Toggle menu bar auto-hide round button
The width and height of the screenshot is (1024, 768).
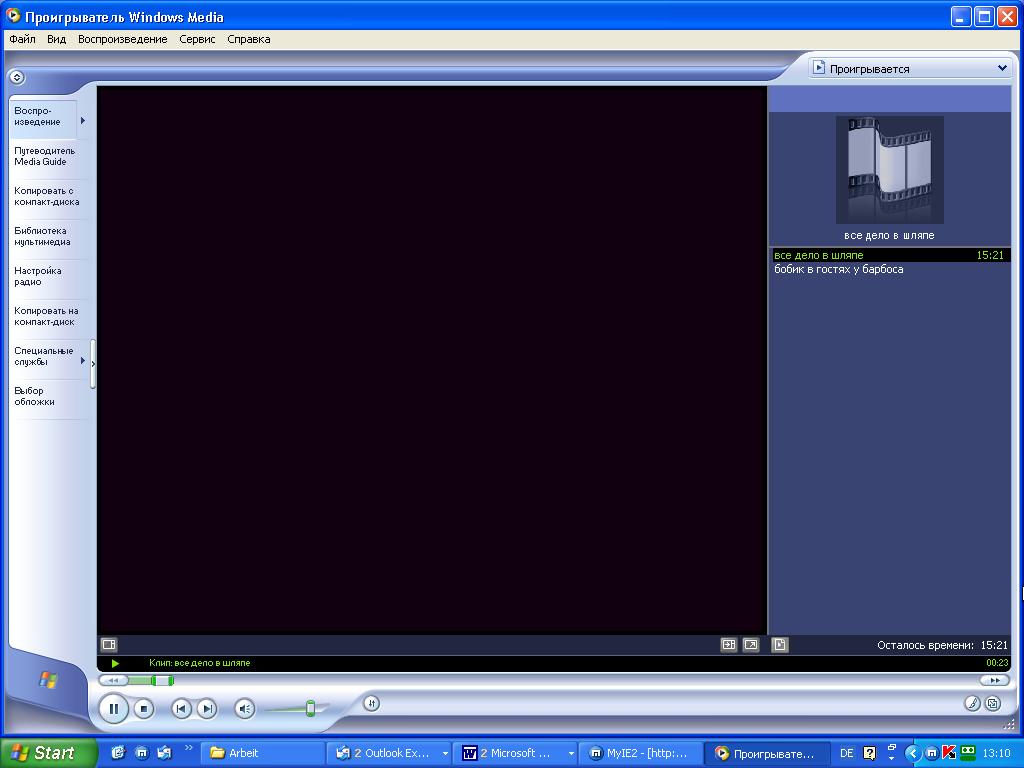tap(17, 78)
